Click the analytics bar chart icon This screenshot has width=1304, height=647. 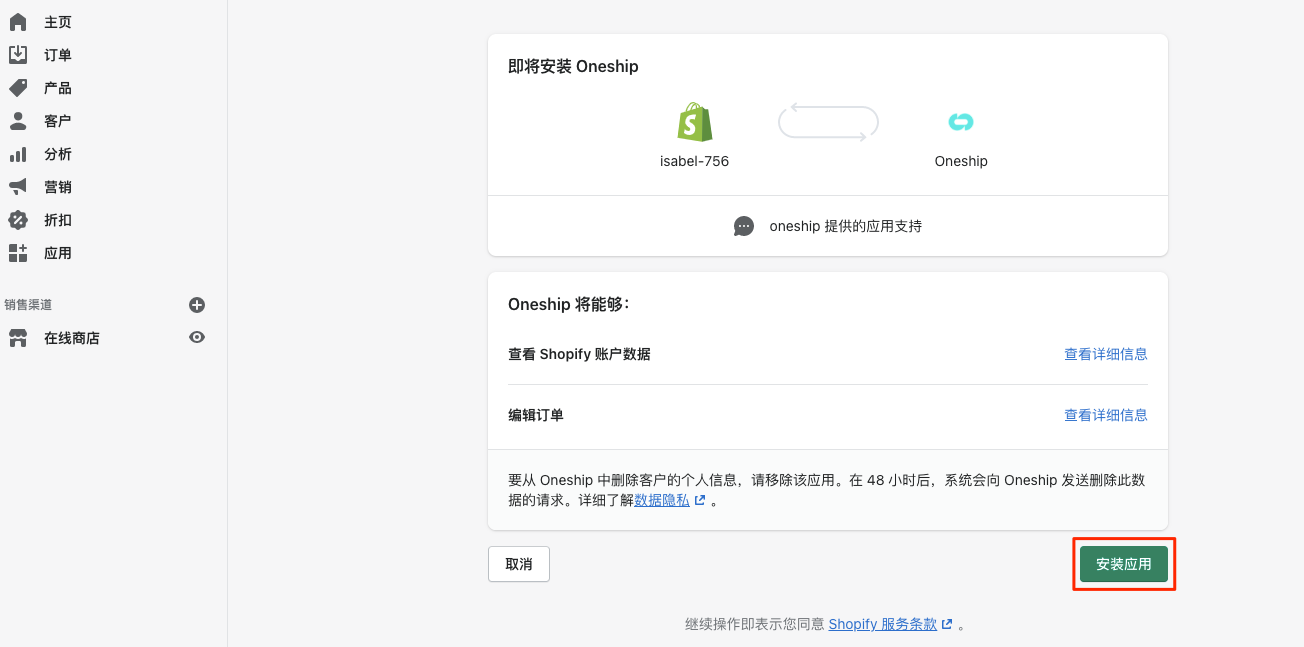click(x=18, y=154)
